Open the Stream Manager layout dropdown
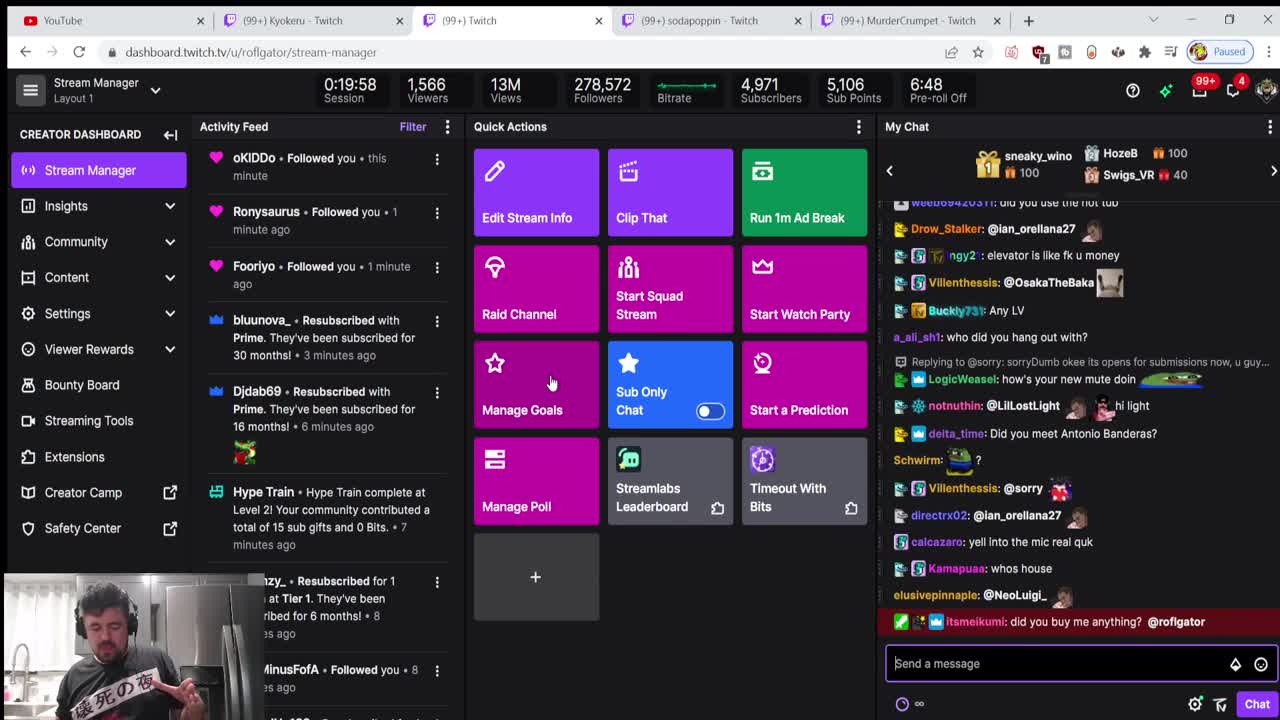 pos(155,91)
